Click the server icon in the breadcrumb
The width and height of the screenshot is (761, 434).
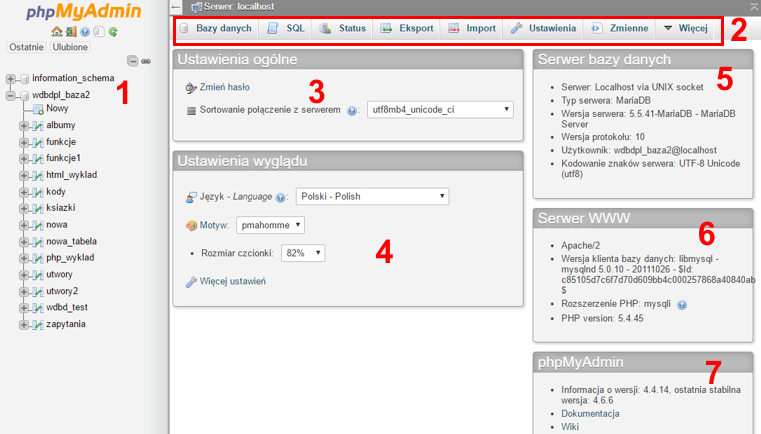[x=196, y=7]
